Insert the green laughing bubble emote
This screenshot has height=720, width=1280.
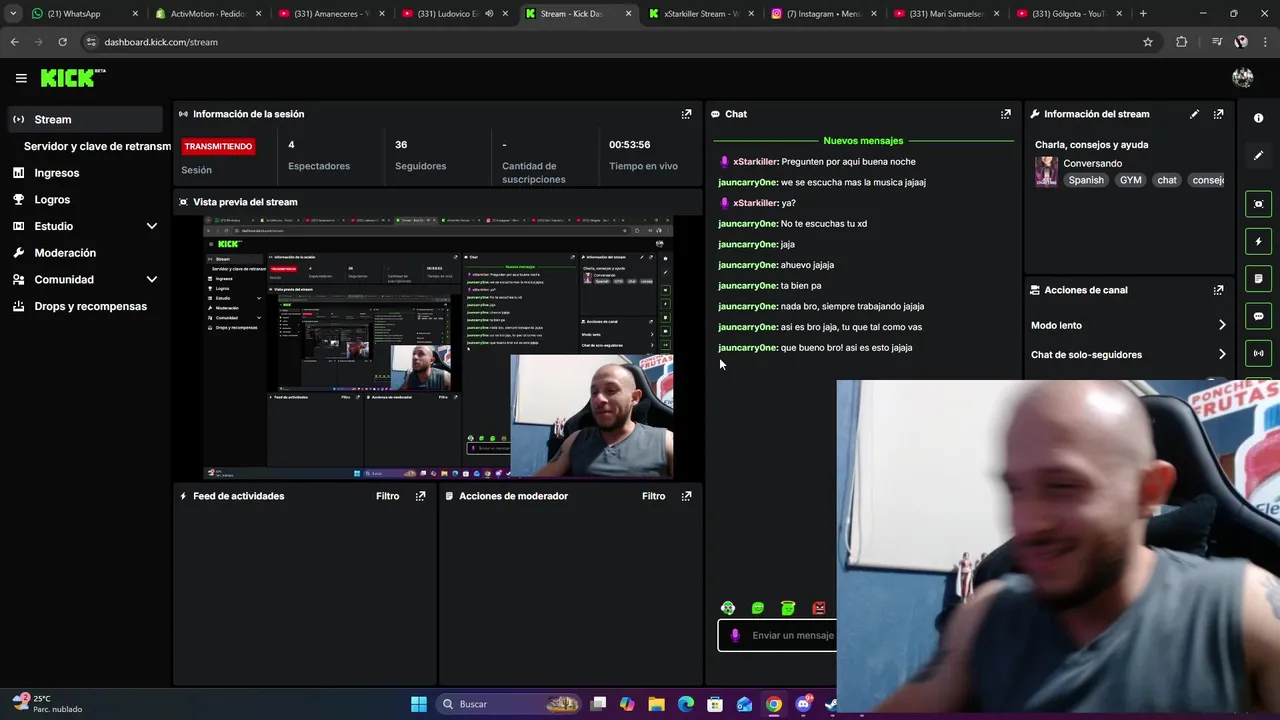tap(758, 608)
